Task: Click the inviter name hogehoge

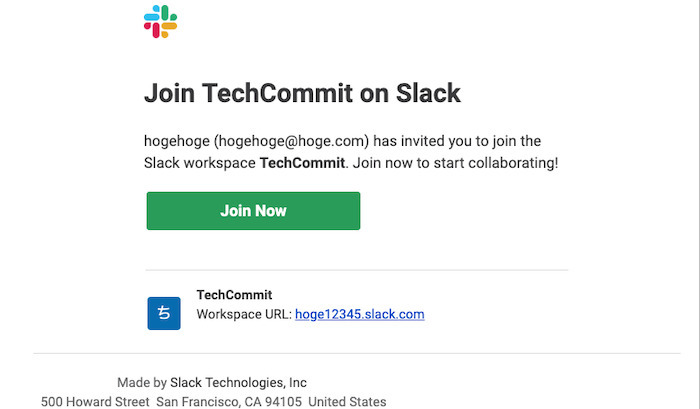Action: point(177,141)
